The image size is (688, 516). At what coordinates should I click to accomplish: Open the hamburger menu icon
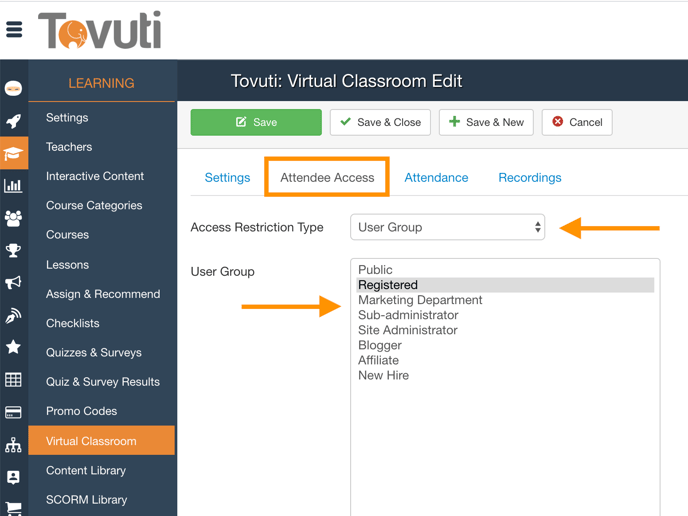[x=14, y=30]
